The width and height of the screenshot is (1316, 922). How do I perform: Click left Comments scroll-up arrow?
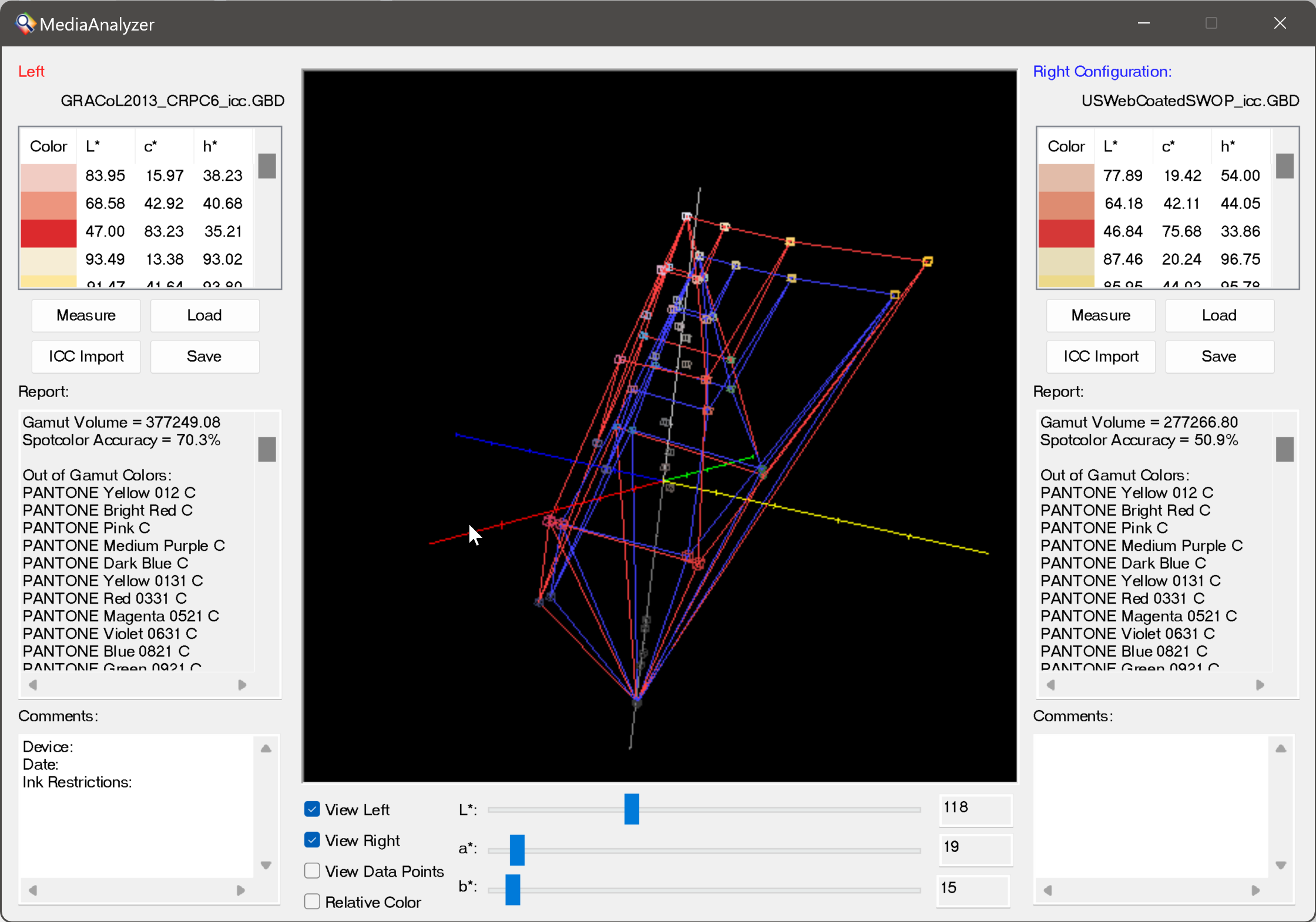(x=266, y=748)
